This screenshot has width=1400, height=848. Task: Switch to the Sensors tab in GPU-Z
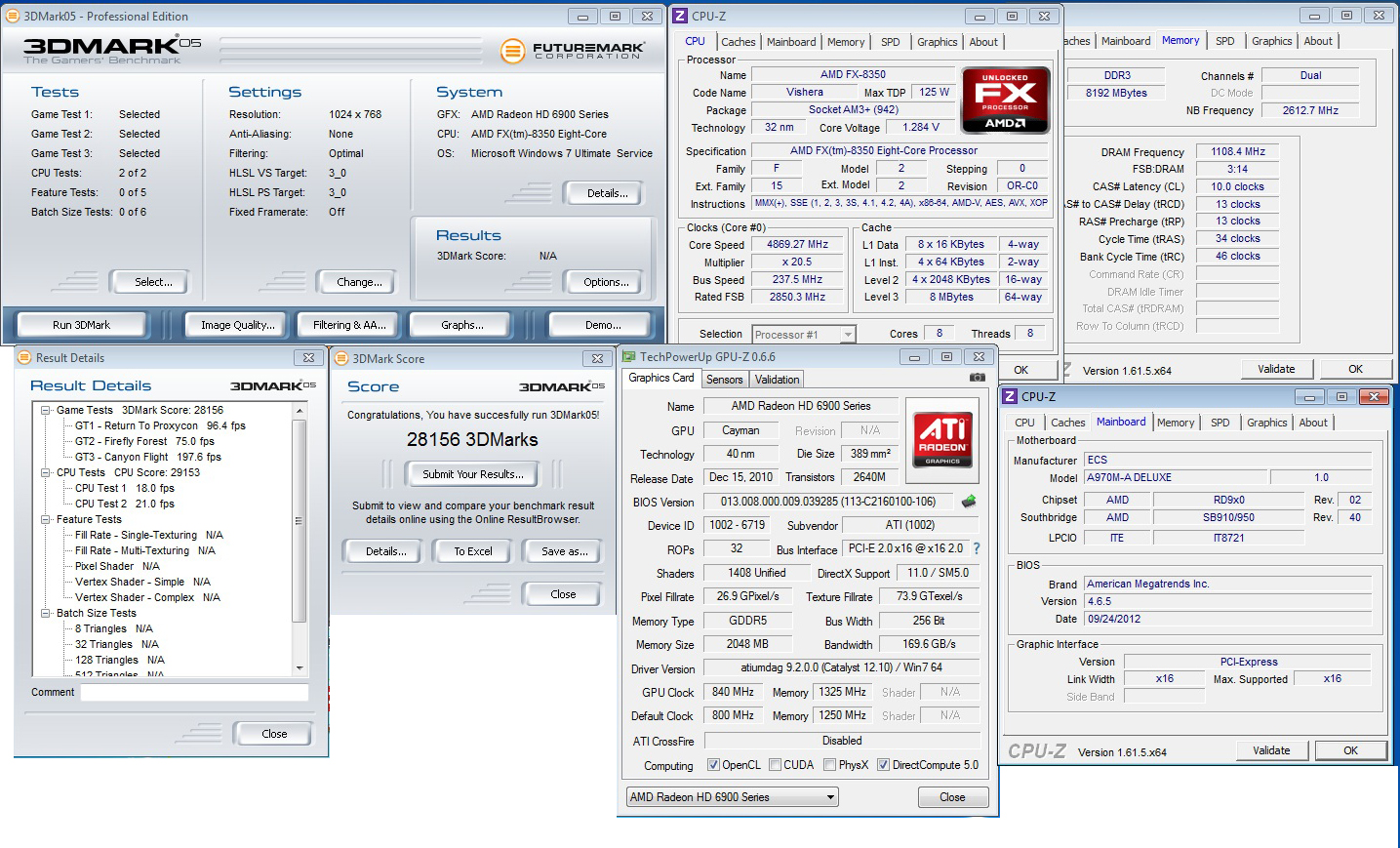coord(724,380)
